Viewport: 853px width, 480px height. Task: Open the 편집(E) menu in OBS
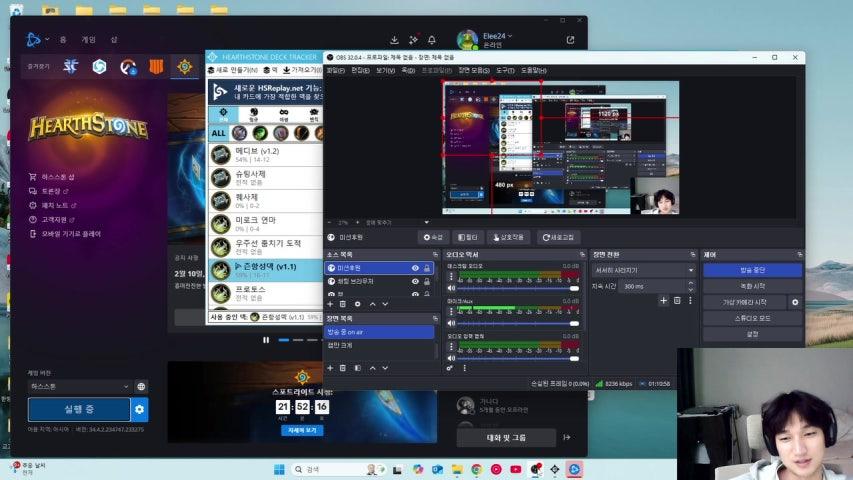tap(359, 71)
